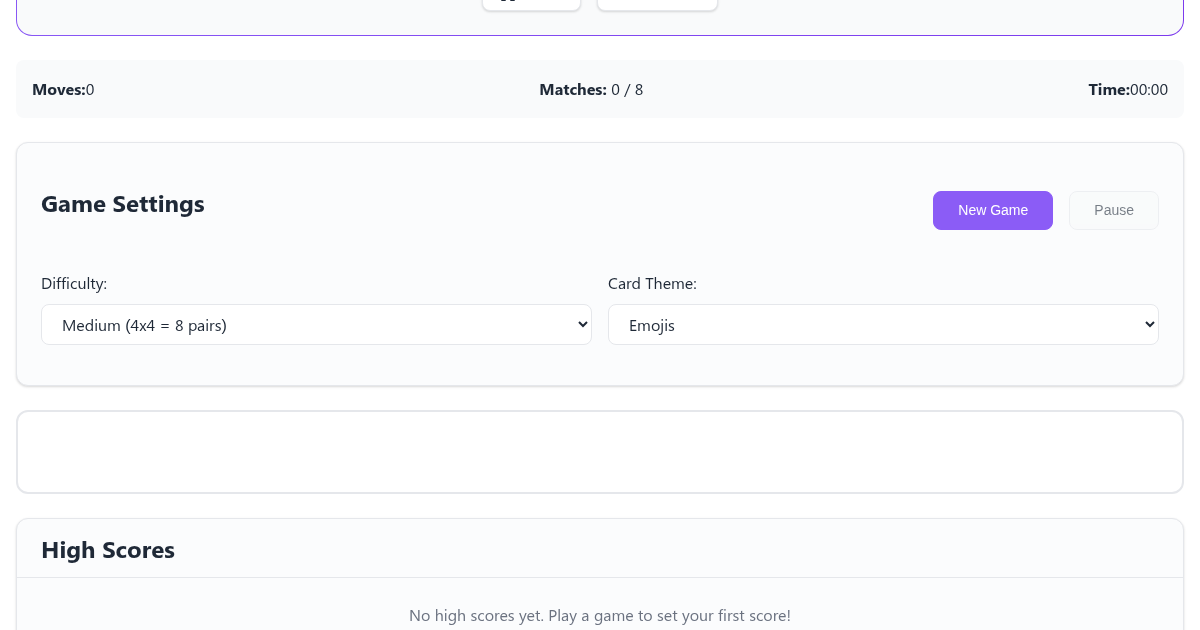Click the chevron arrow of Difficulty select
1200x630 pixels.
click(x=583, y=325)
